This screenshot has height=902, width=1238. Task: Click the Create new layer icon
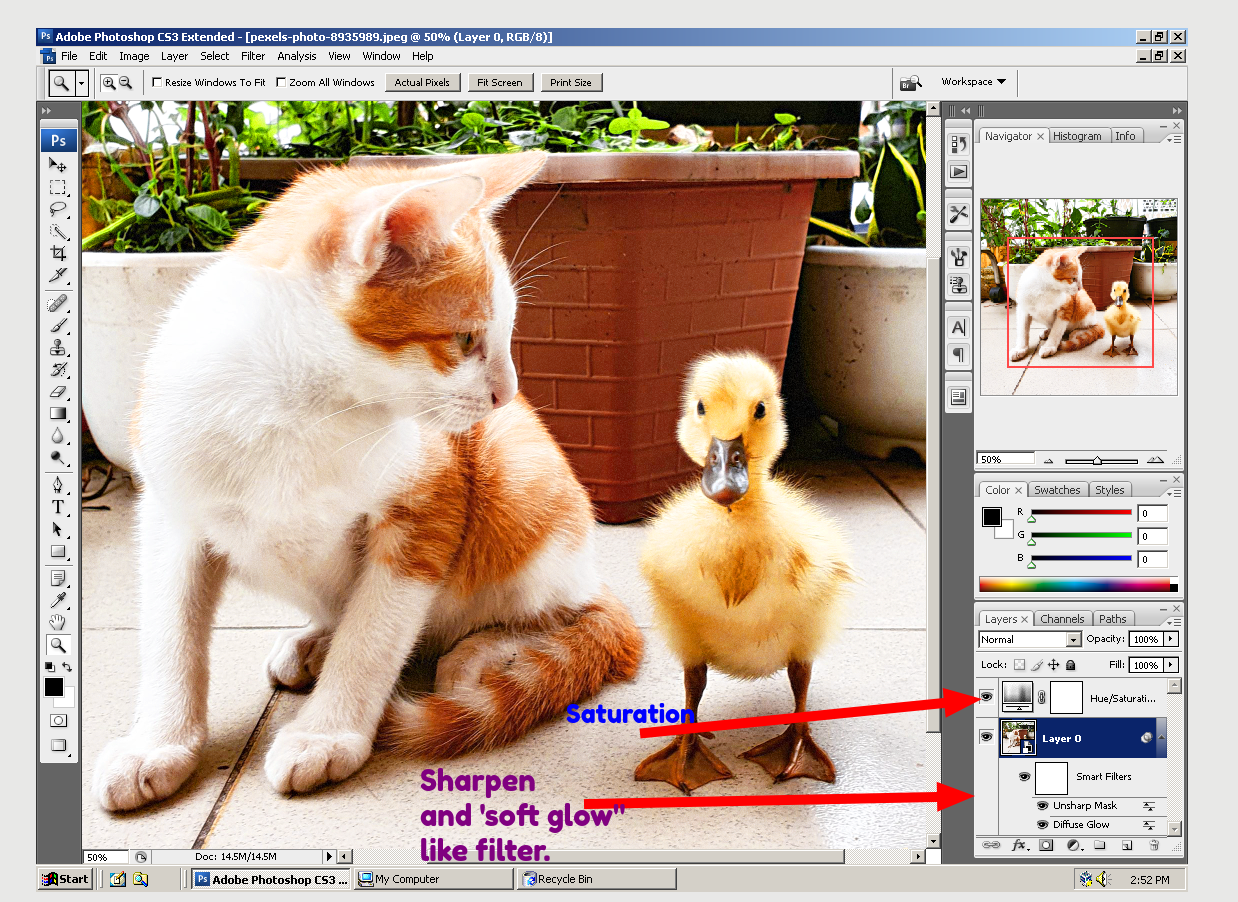pyautogui.click(x=1126, y=845)
